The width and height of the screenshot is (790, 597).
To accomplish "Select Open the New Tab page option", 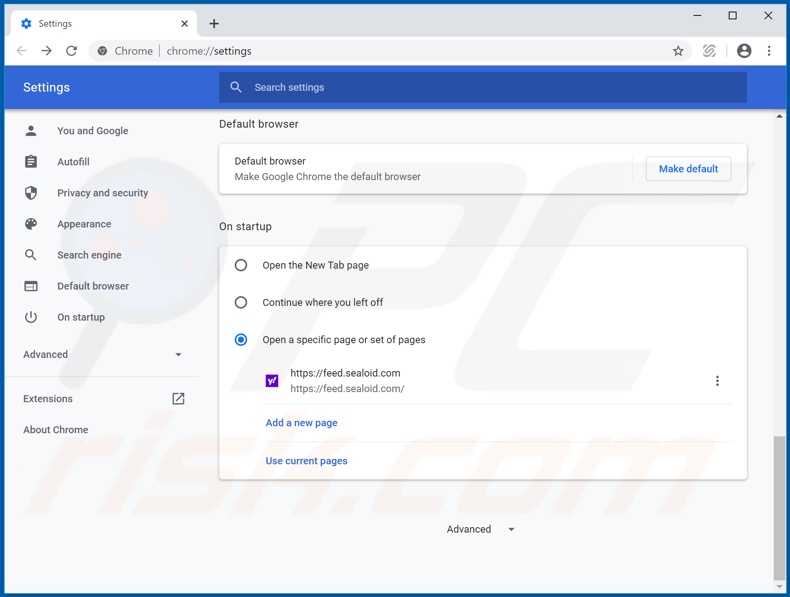I will [x=241, y=265].
